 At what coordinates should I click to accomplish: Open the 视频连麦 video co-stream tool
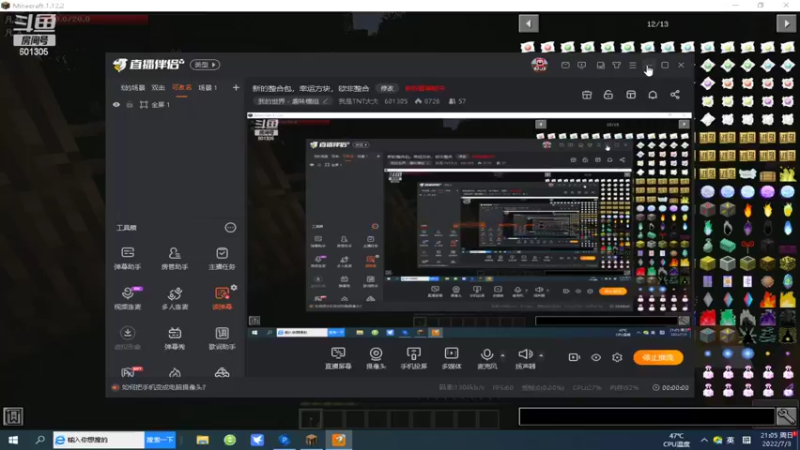128,298
